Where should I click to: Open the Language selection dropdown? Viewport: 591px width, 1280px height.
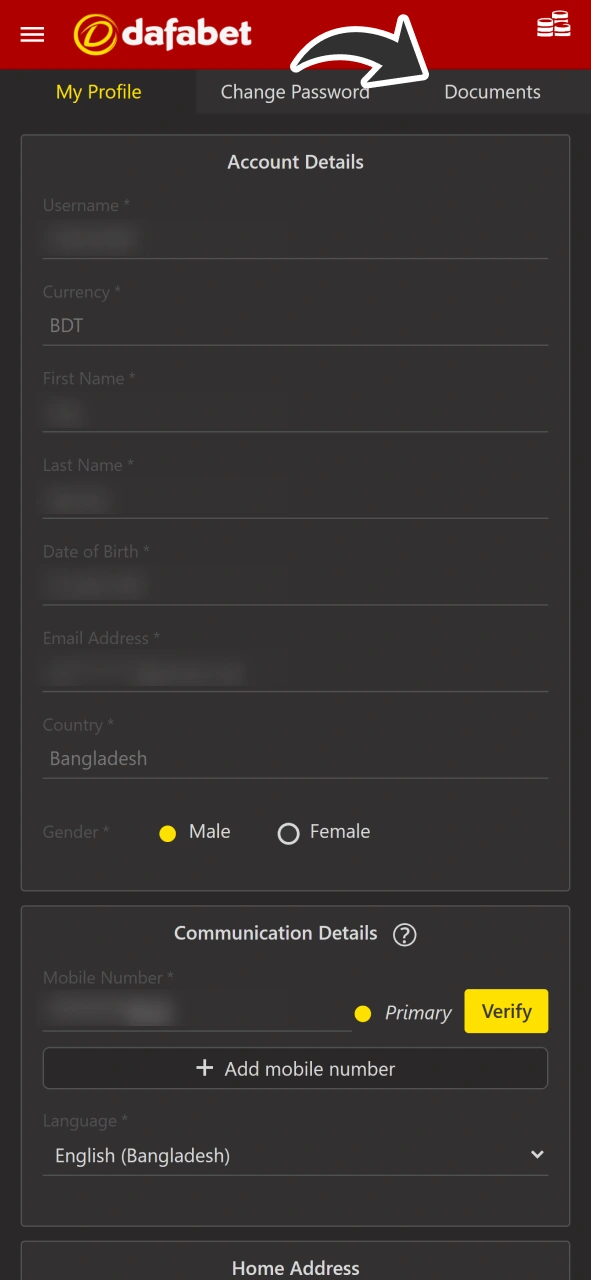tap(295, 1155)
